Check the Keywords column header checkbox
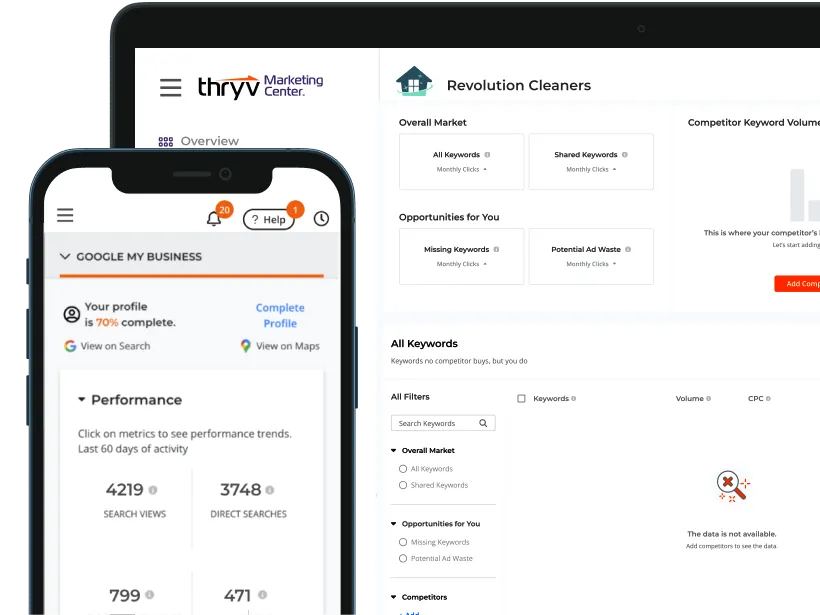 (521, 398)
